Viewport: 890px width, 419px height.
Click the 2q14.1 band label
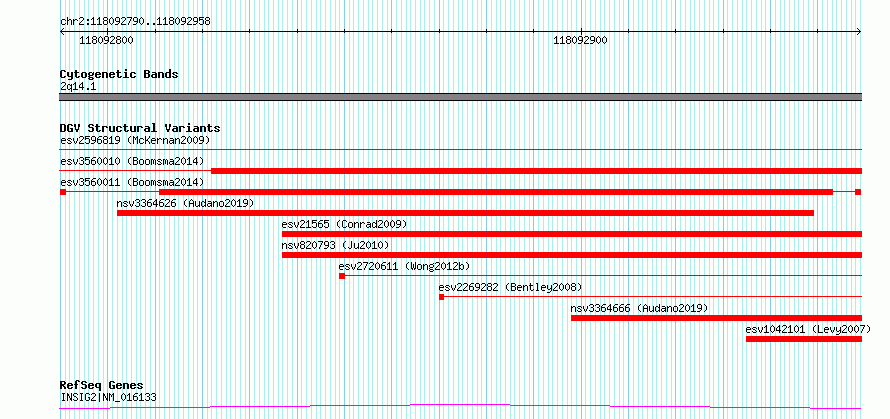78,87
